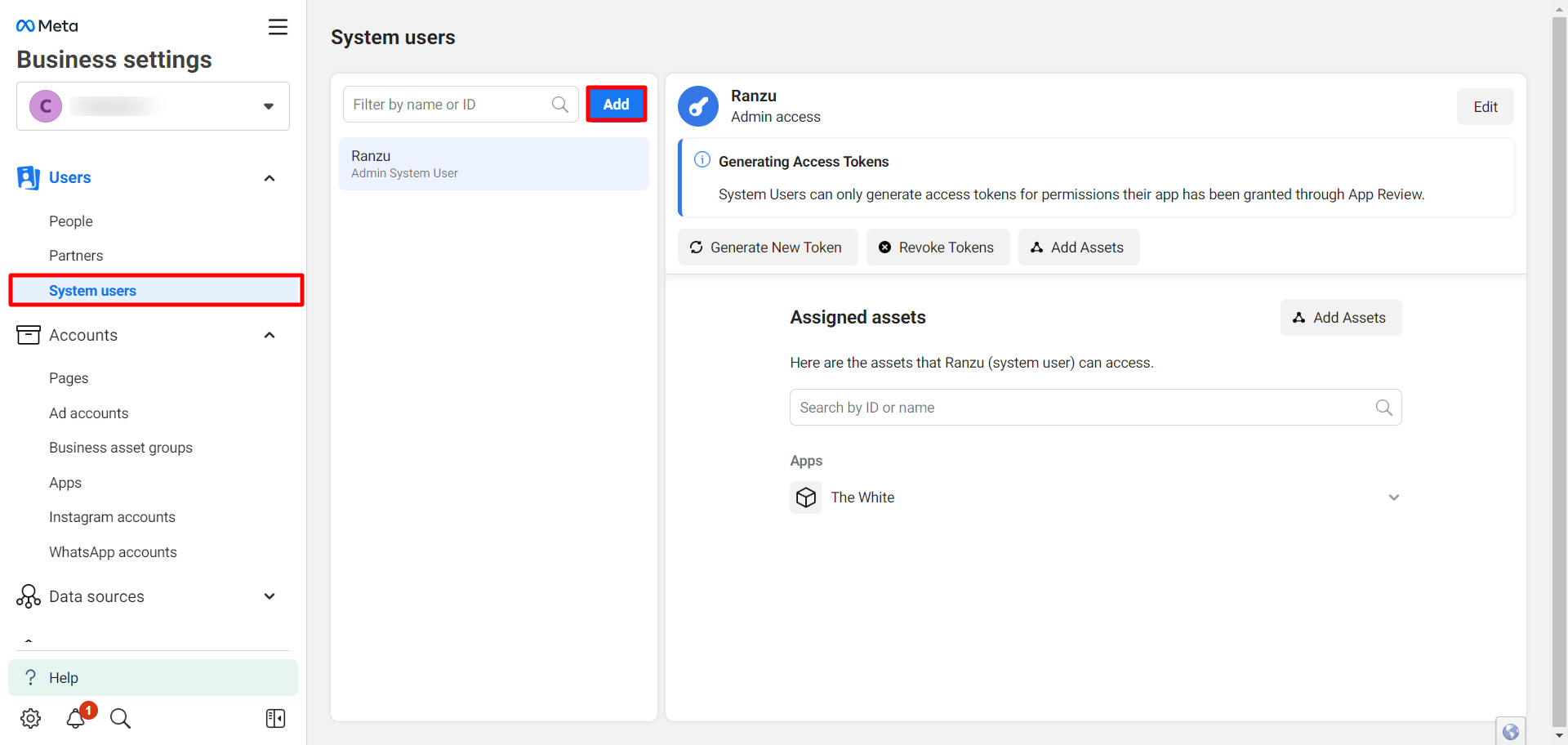This screenshot has height=745, width=1568.
Task: Click the globe icon at bottom right
Action: tap(1510, 731)
